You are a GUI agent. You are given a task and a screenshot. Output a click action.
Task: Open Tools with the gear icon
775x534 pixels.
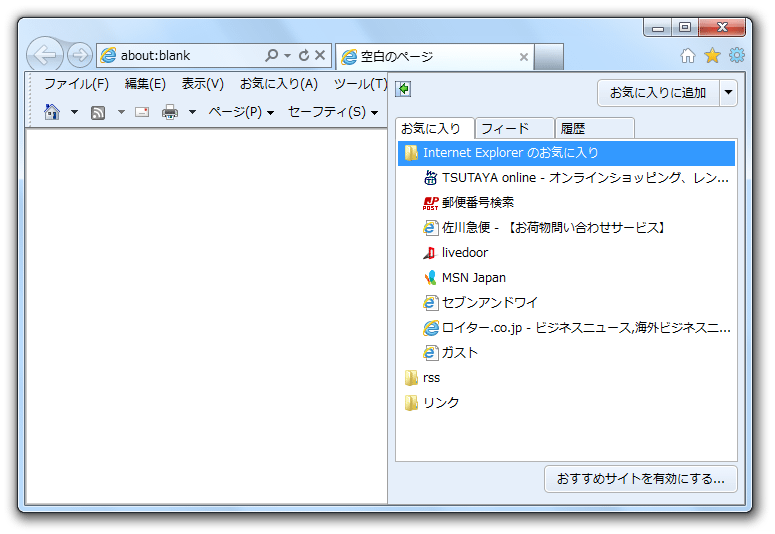736,55
